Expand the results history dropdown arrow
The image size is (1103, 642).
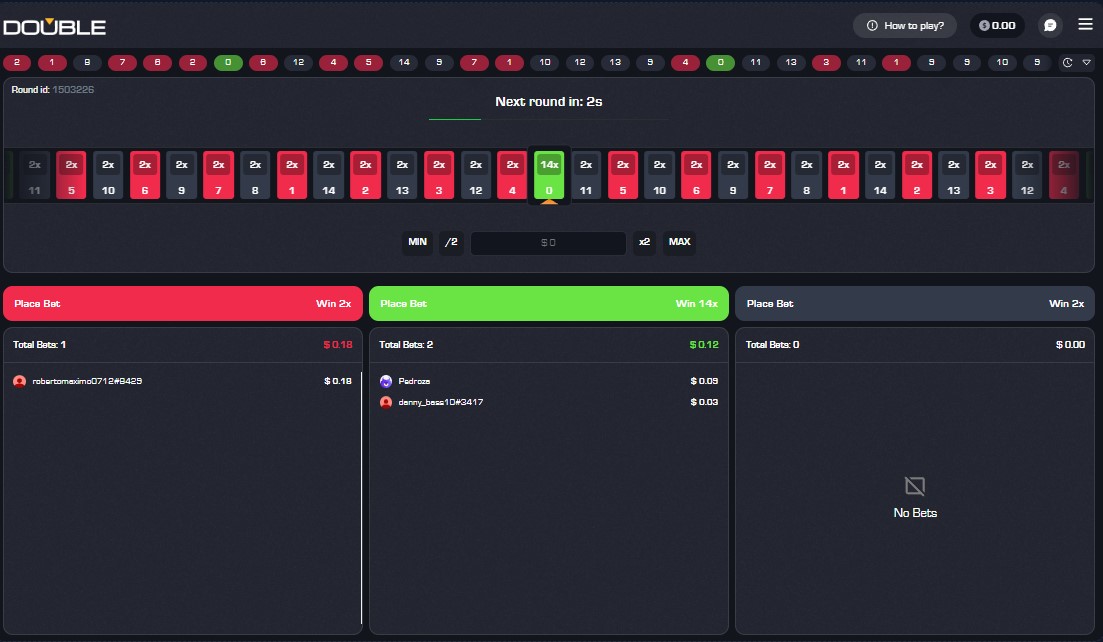pyautogui.click(x=1087, y=62)
